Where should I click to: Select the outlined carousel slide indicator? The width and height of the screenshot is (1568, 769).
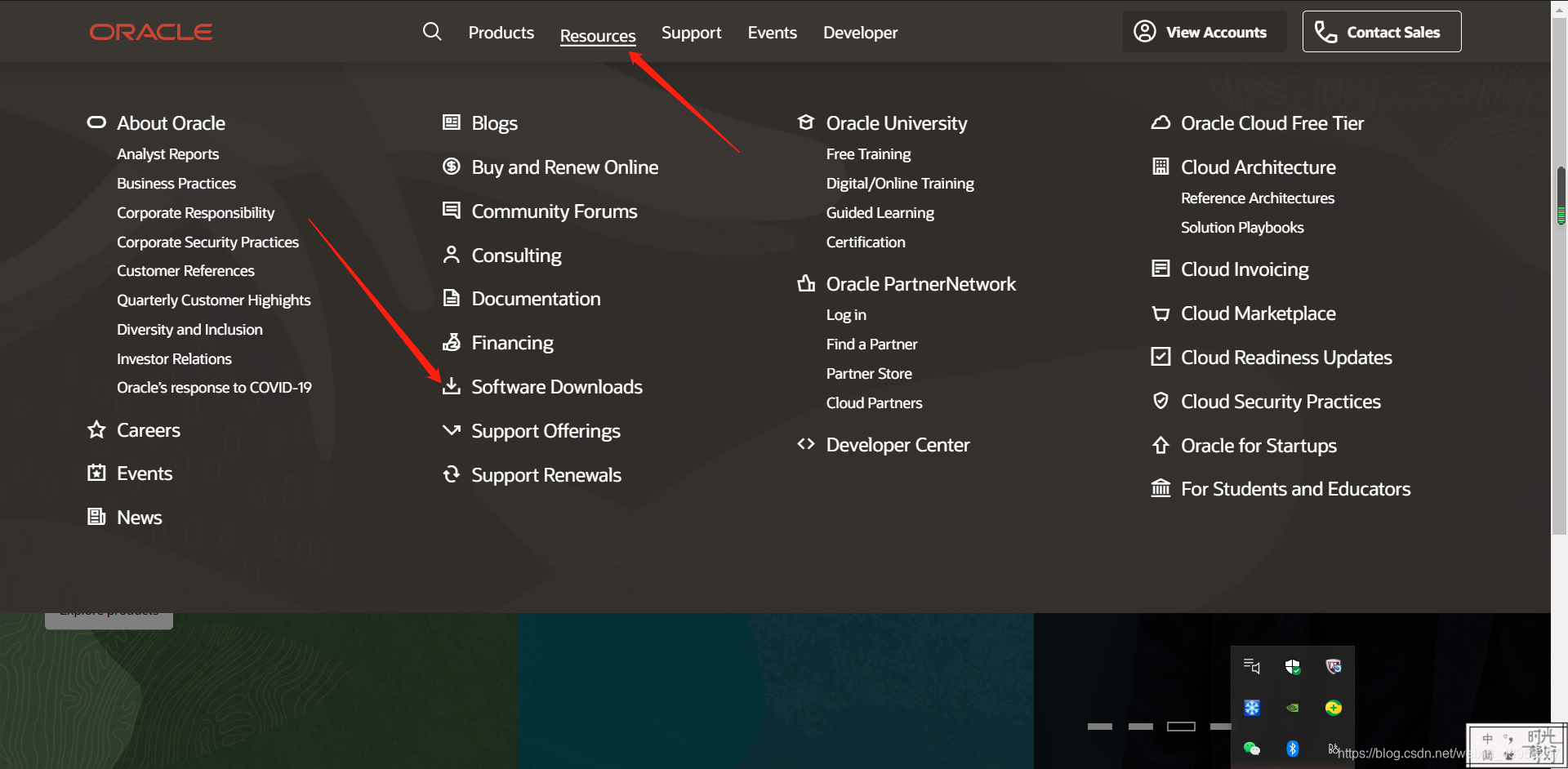click(x=1181, y=727)
